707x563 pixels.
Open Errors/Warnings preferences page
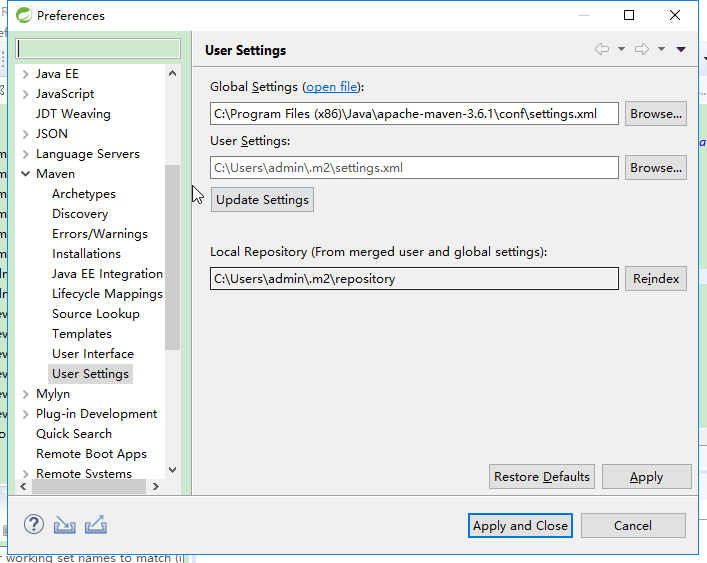pyautogui.click(x=100, y=234)
